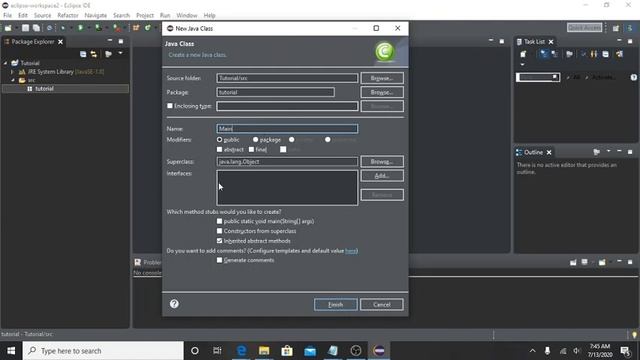Toggle Link with Editor in Package Explorer
The image size is (640, 360).
pos(93,54)
